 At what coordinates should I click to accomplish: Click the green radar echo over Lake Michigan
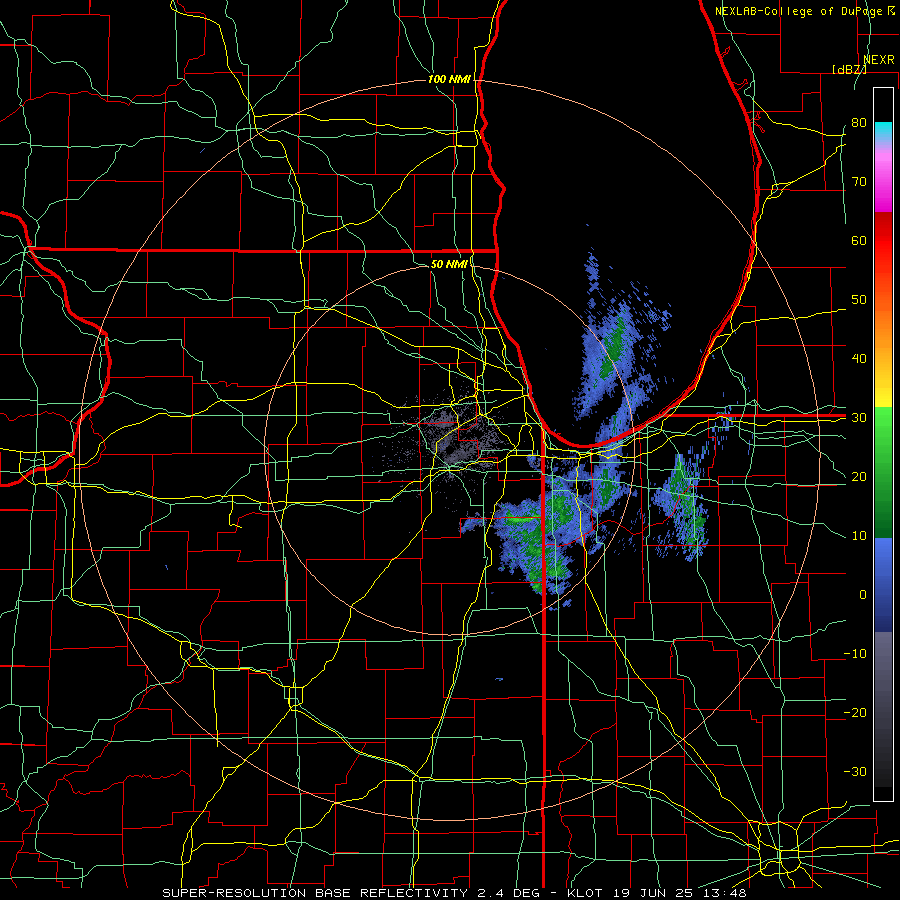click(613, 349)
